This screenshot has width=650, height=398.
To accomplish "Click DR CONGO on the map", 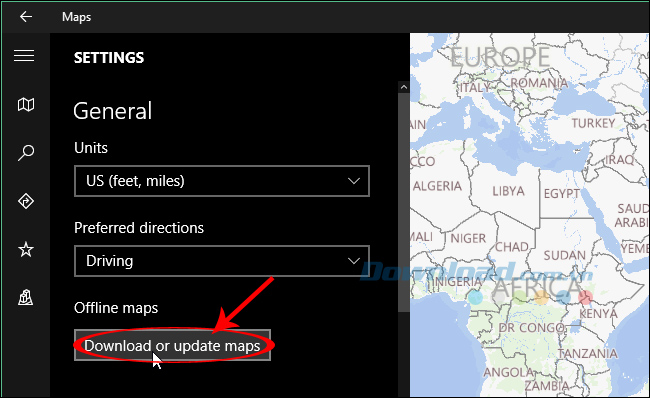I will pyautogui.click(x=531, y=328).
